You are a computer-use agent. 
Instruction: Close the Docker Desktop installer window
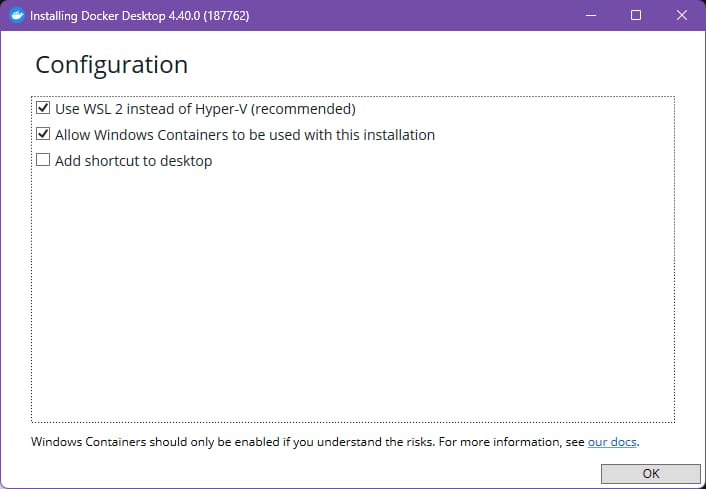682,15
